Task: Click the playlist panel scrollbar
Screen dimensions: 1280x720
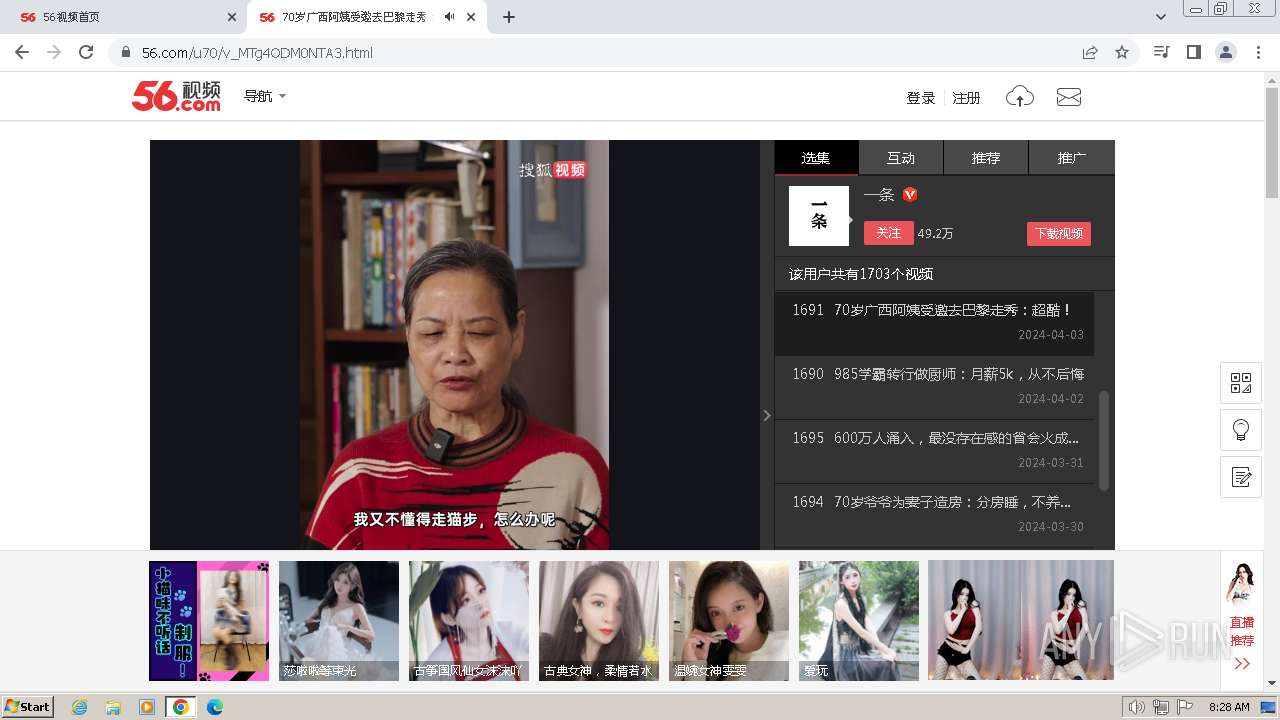Action: click(x=1104, y=440)
